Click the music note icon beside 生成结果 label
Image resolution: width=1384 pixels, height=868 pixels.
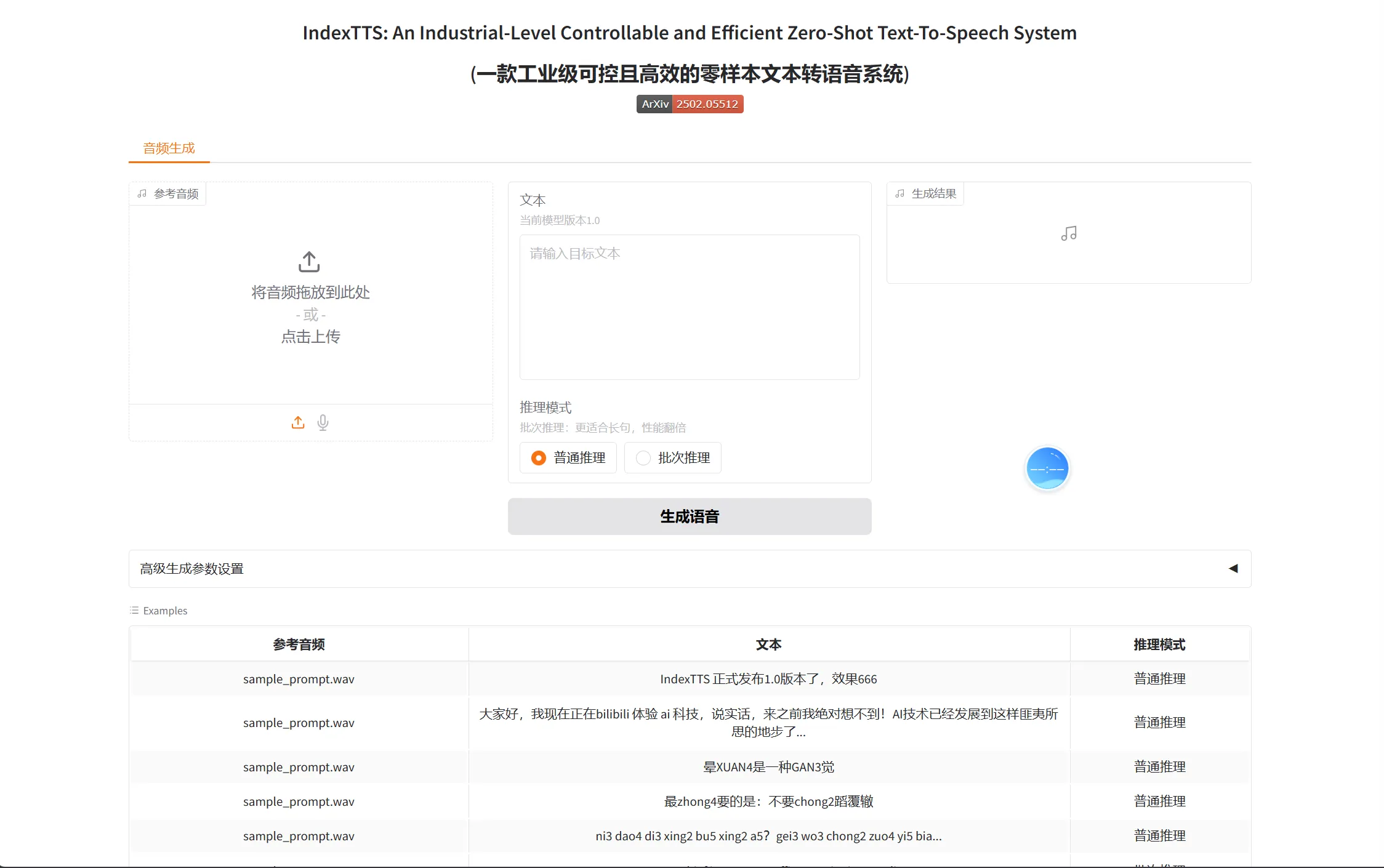pos(900,194)
